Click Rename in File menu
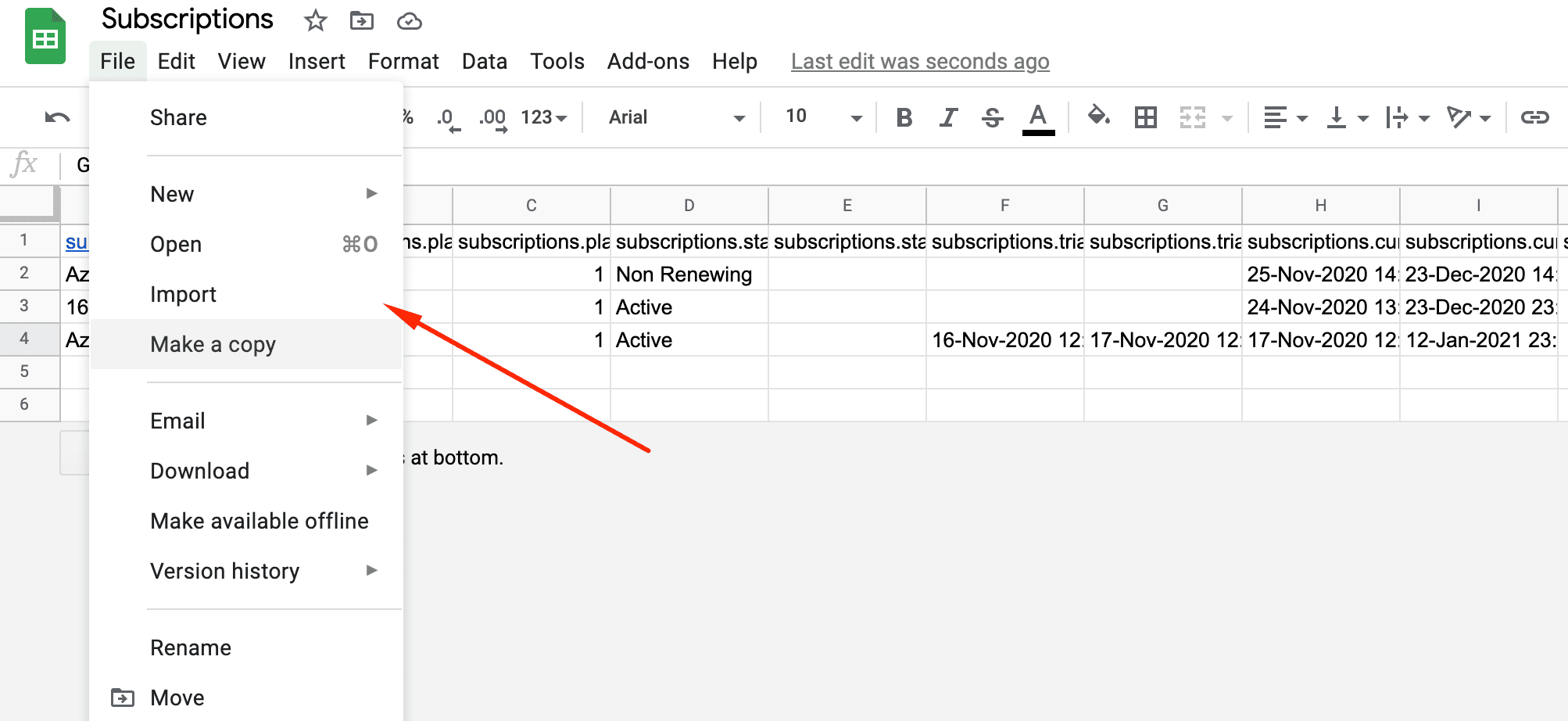 [x=246, y=647]
